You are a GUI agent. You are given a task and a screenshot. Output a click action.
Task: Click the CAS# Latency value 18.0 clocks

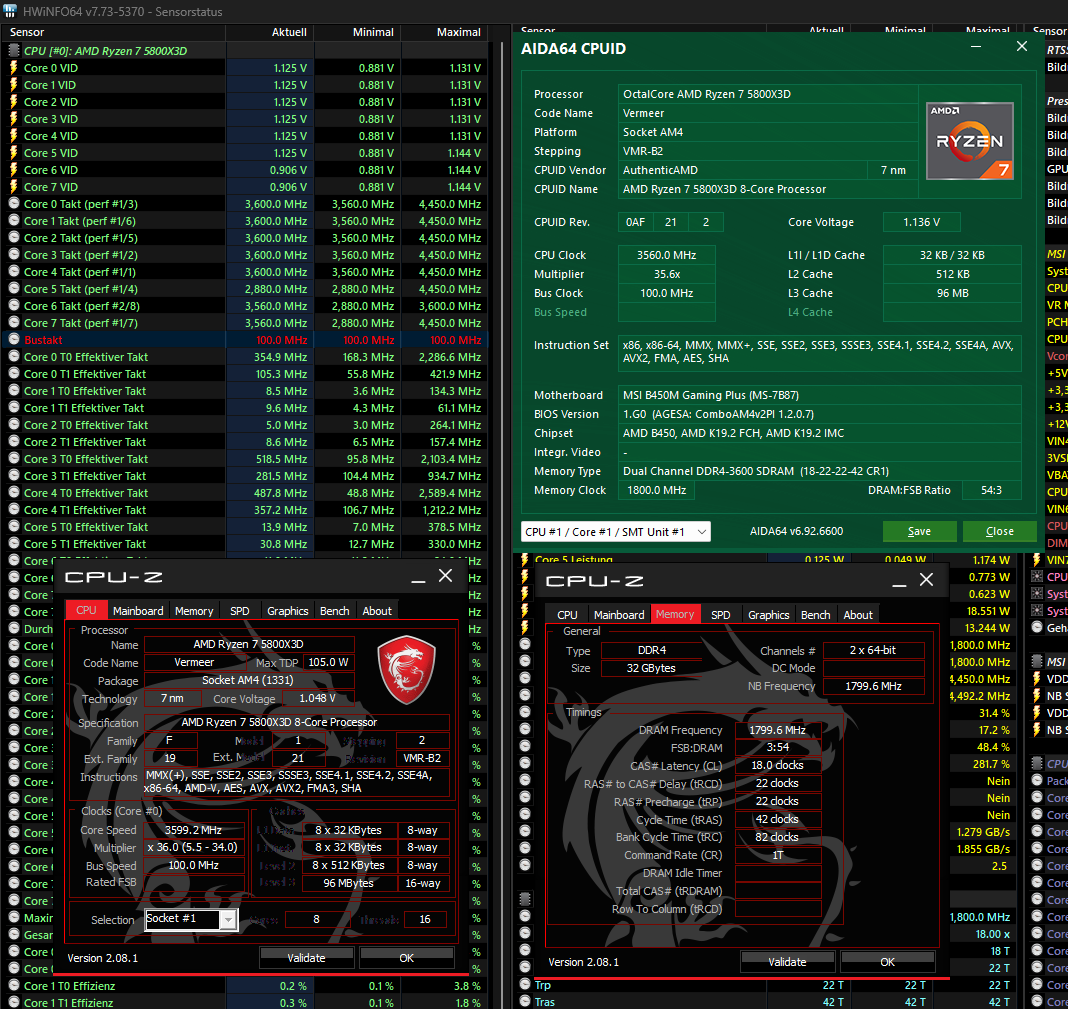[x=778, y=765]
